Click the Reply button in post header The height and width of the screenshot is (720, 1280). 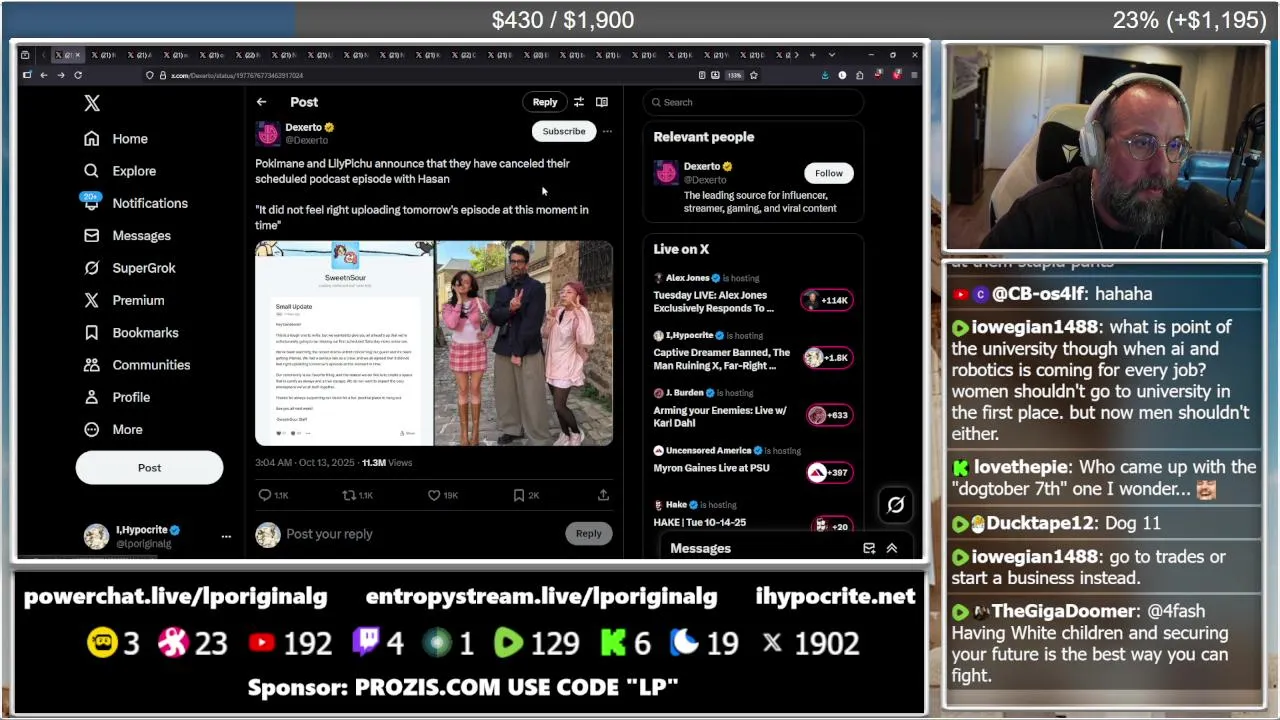[545, 102]
